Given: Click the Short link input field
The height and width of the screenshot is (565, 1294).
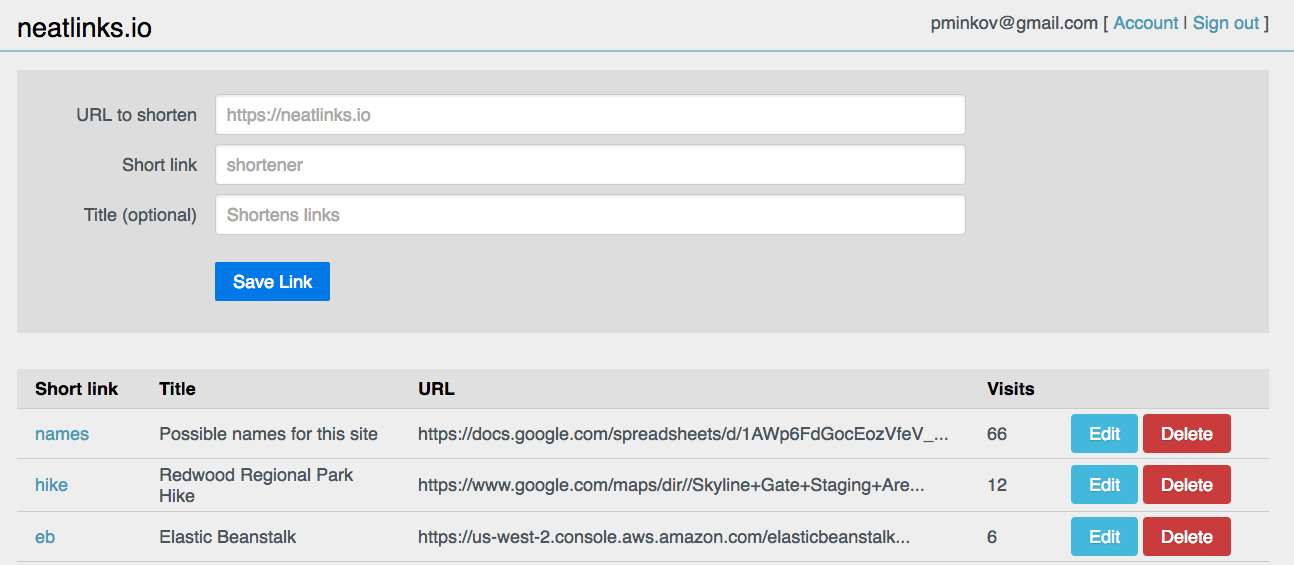Looking at the screenshot, I should (589, 165).
